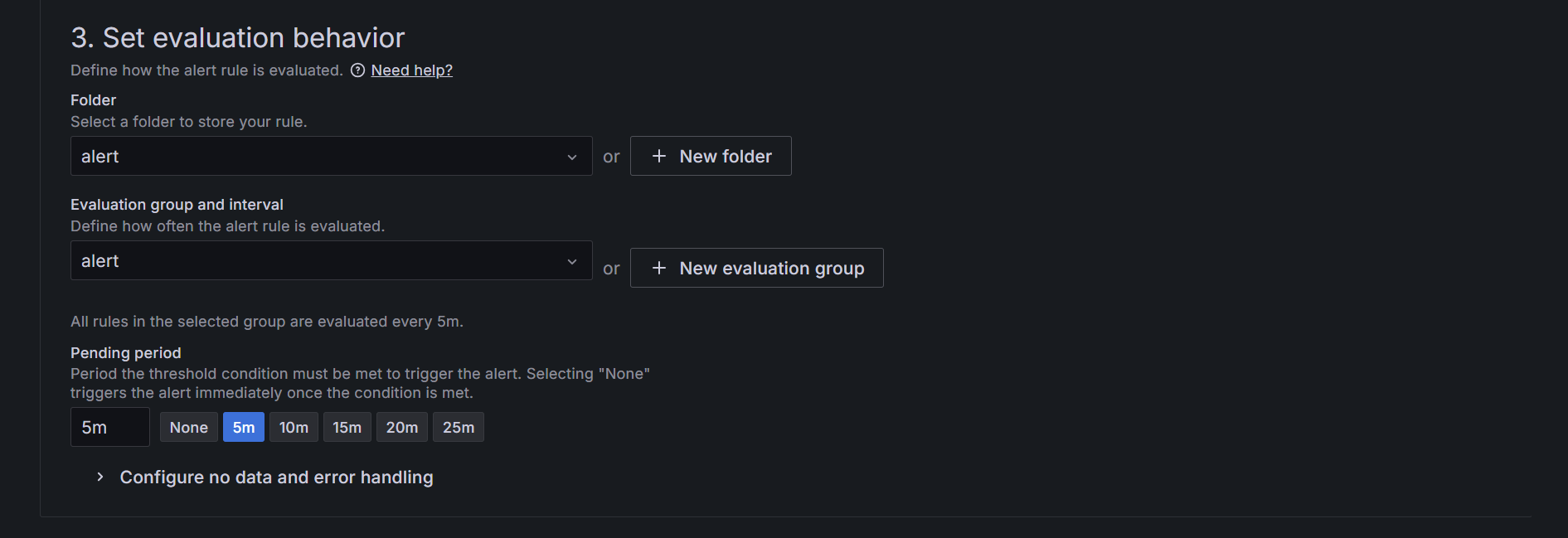
Task: Focus the pending period text input
Action: pos(109,427)
